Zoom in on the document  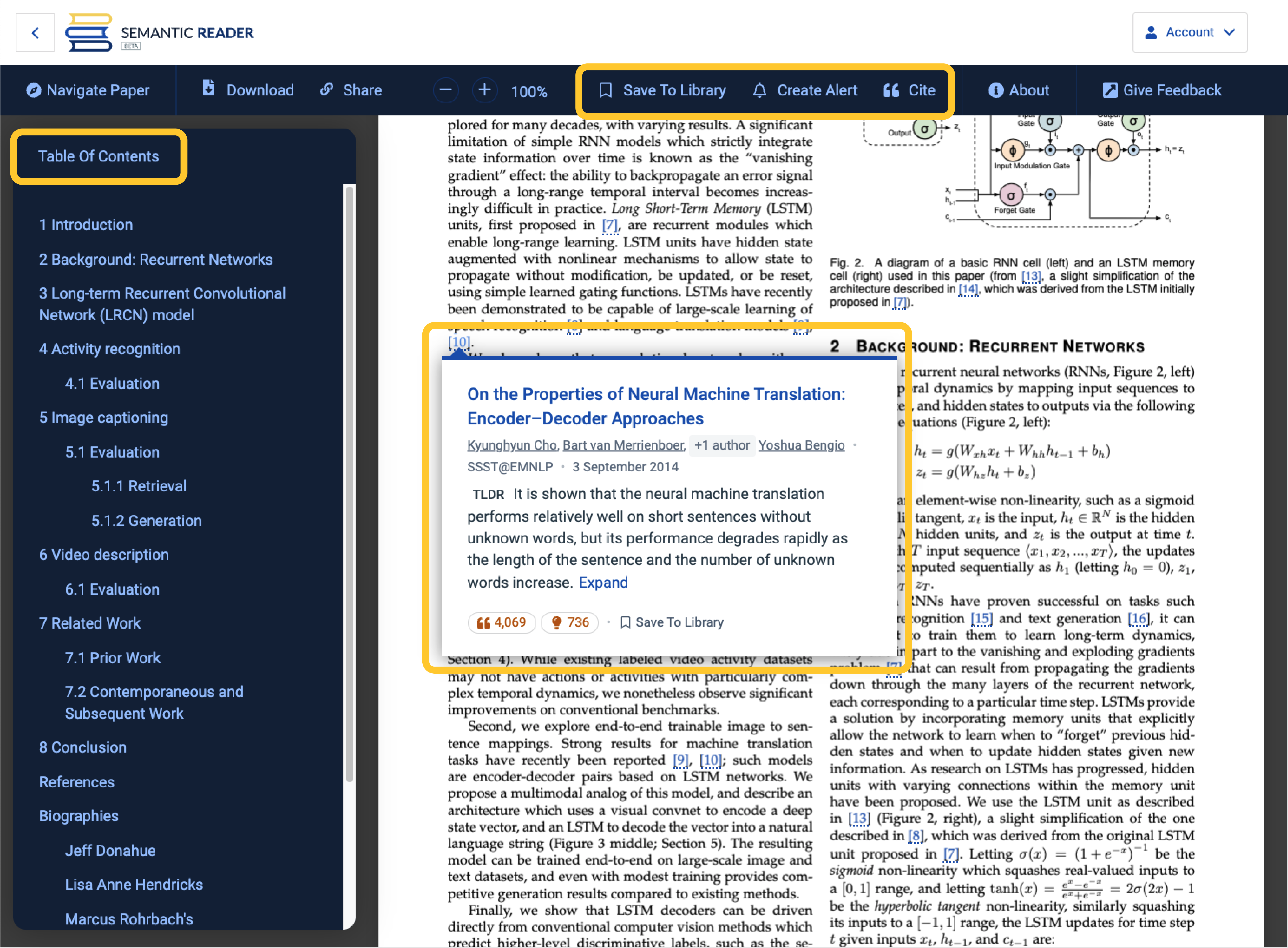click(x=485, y=90)
